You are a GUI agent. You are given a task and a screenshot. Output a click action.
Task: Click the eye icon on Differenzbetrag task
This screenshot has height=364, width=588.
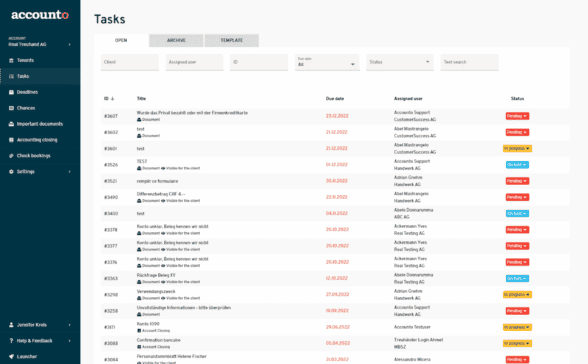163,201
